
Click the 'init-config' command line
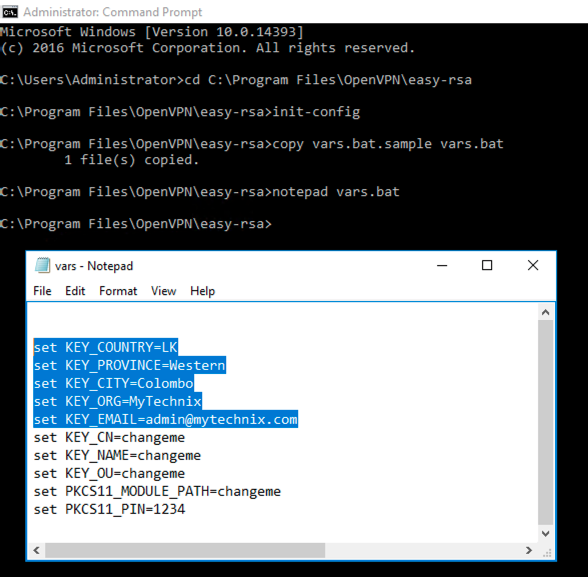tap(180, 112)
